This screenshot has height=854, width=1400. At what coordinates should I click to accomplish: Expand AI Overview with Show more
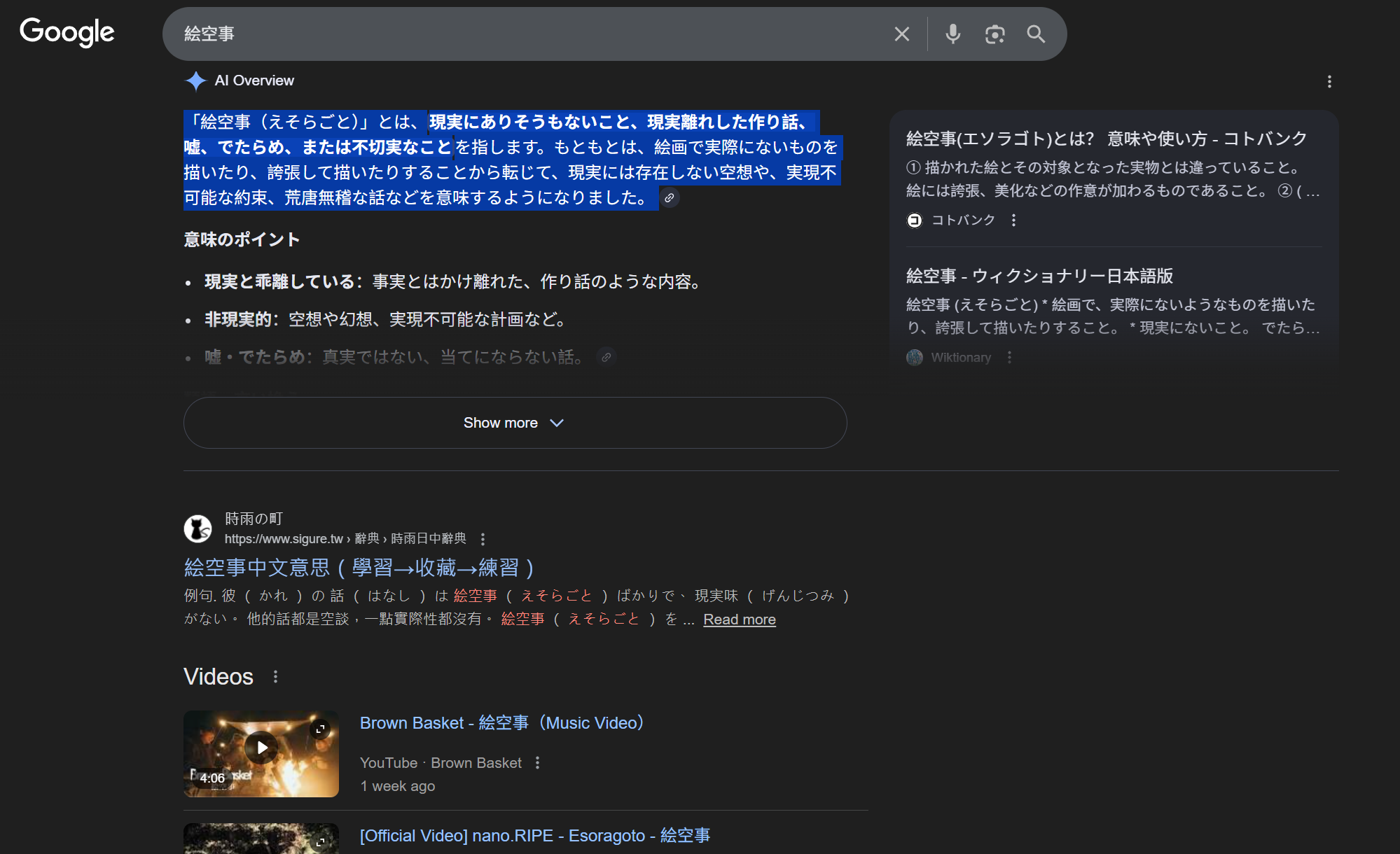pos(515,423)
